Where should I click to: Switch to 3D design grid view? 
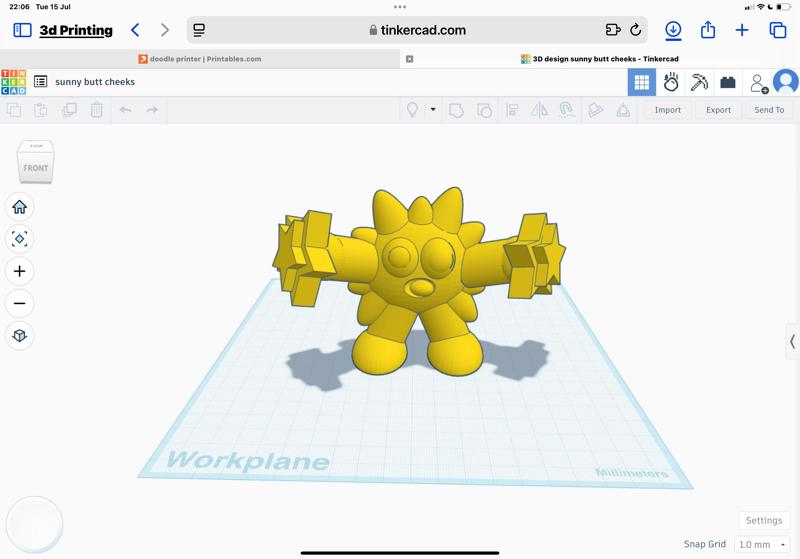click(641, 82)
